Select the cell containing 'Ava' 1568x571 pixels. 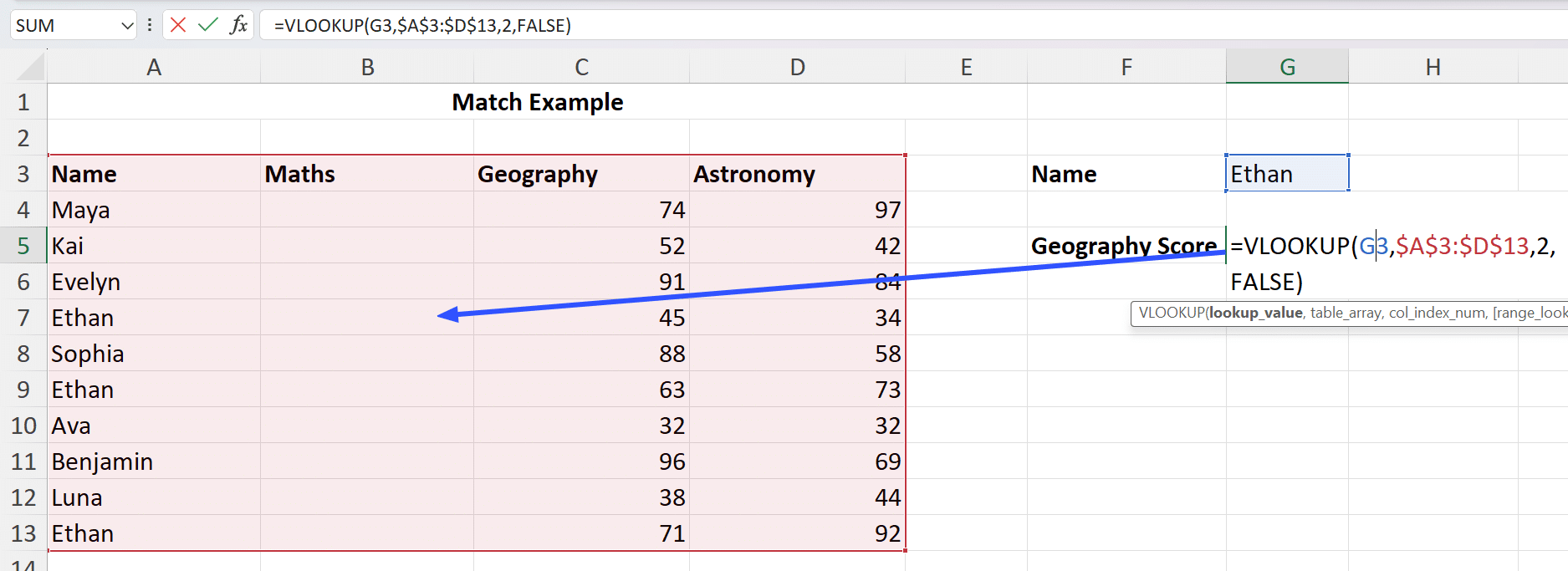(154, 426)
